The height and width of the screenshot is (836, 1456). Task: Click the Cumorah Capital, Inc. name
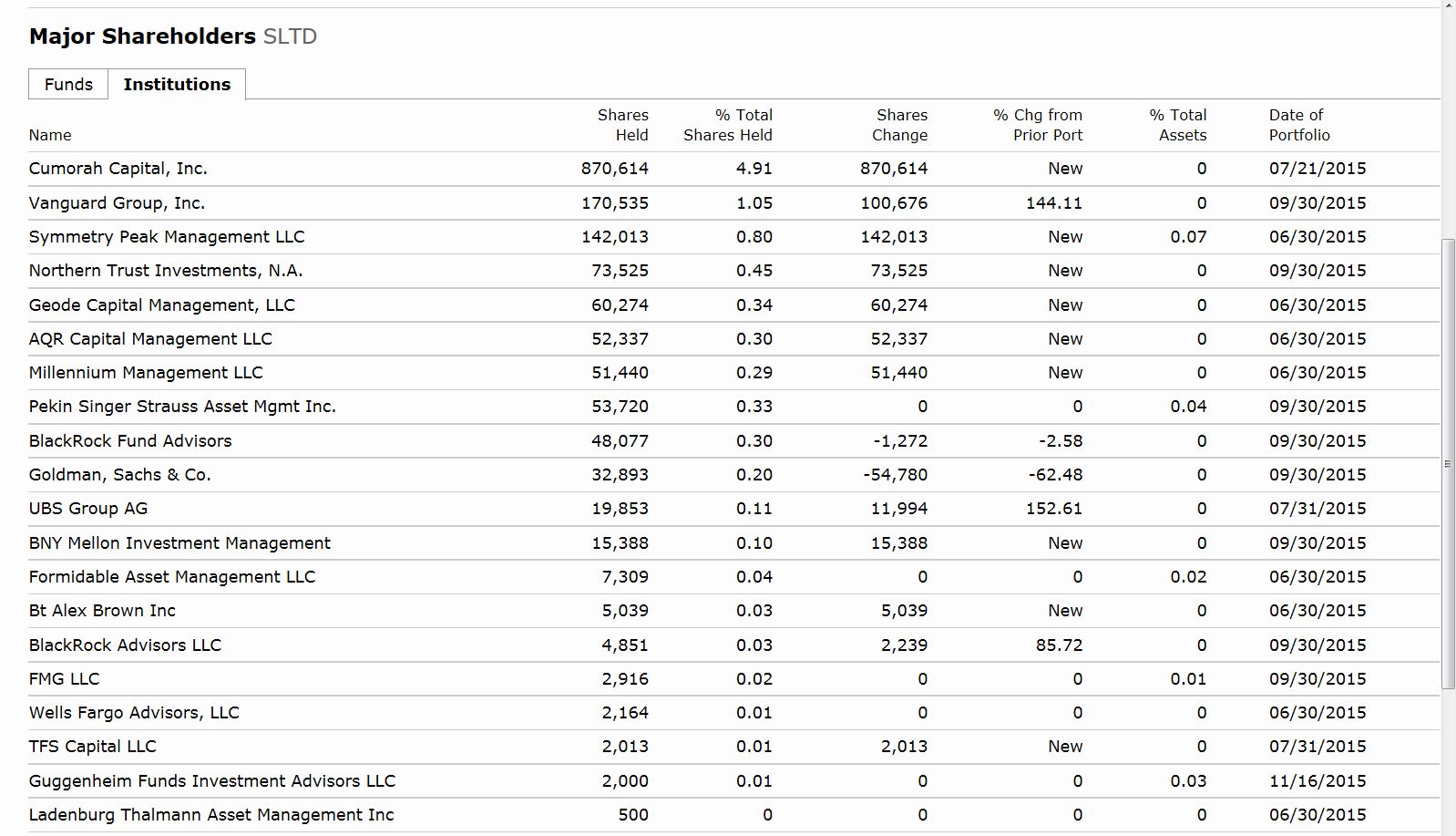[118, 169]
